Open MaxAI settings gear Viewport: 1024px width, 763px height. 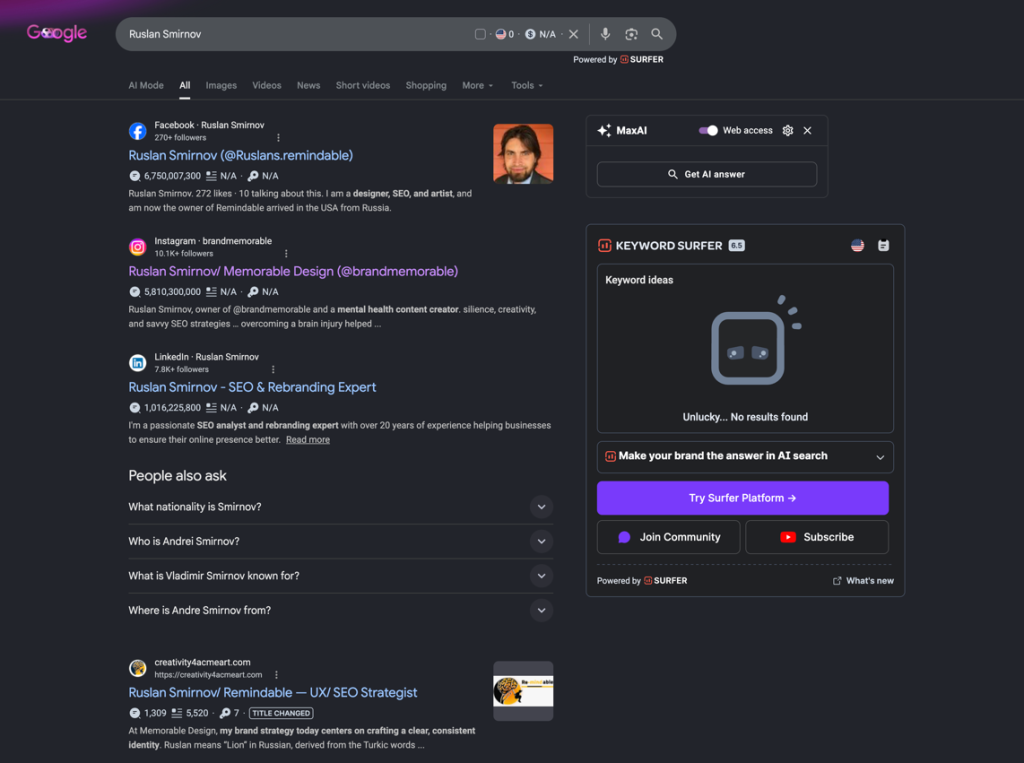pos(788,131)
